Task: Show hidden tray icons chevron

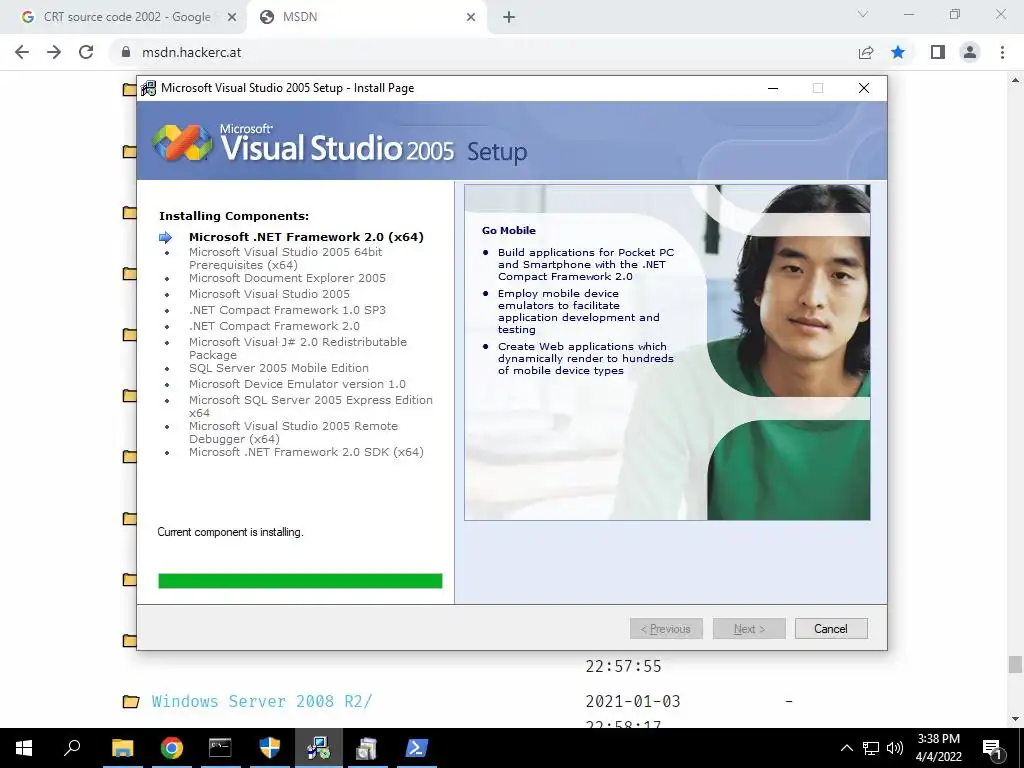Action: (846, 748)
